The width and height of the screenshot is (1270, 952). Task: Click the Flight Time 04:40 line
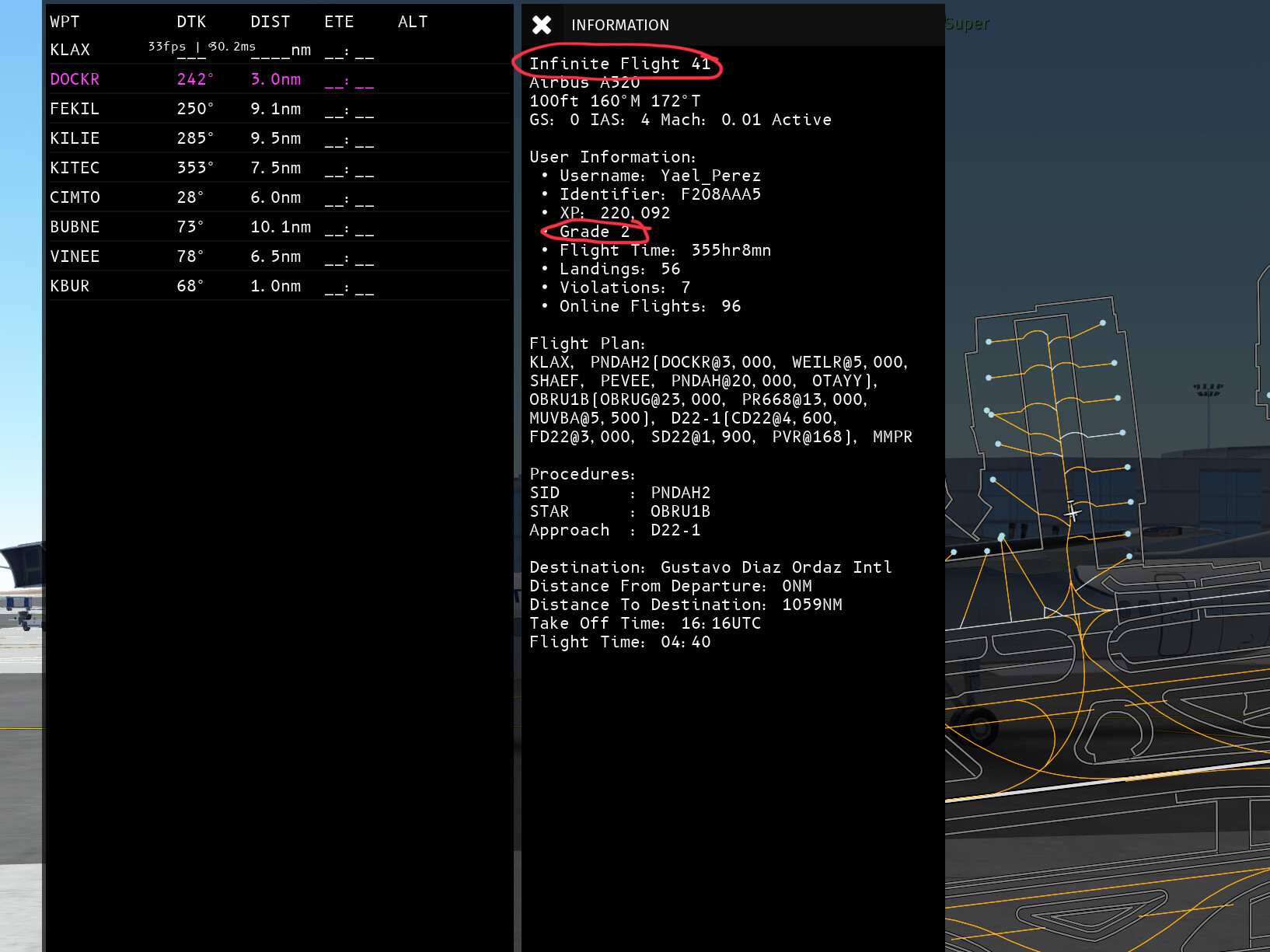click(x=620, y=642)
